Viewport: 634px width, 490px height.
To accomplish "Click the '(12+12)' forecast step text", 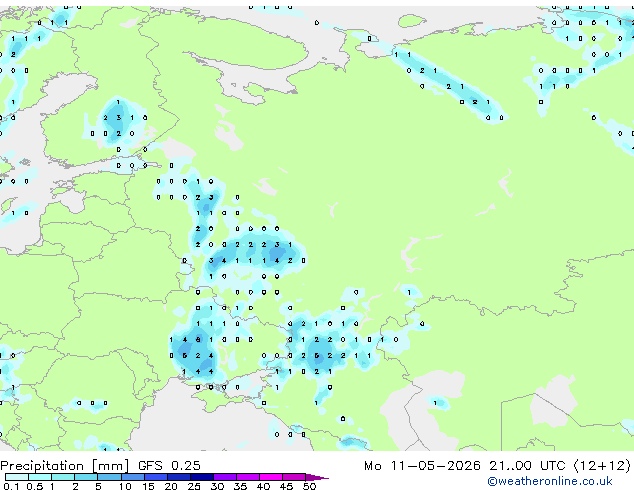I will click(602, 466).
